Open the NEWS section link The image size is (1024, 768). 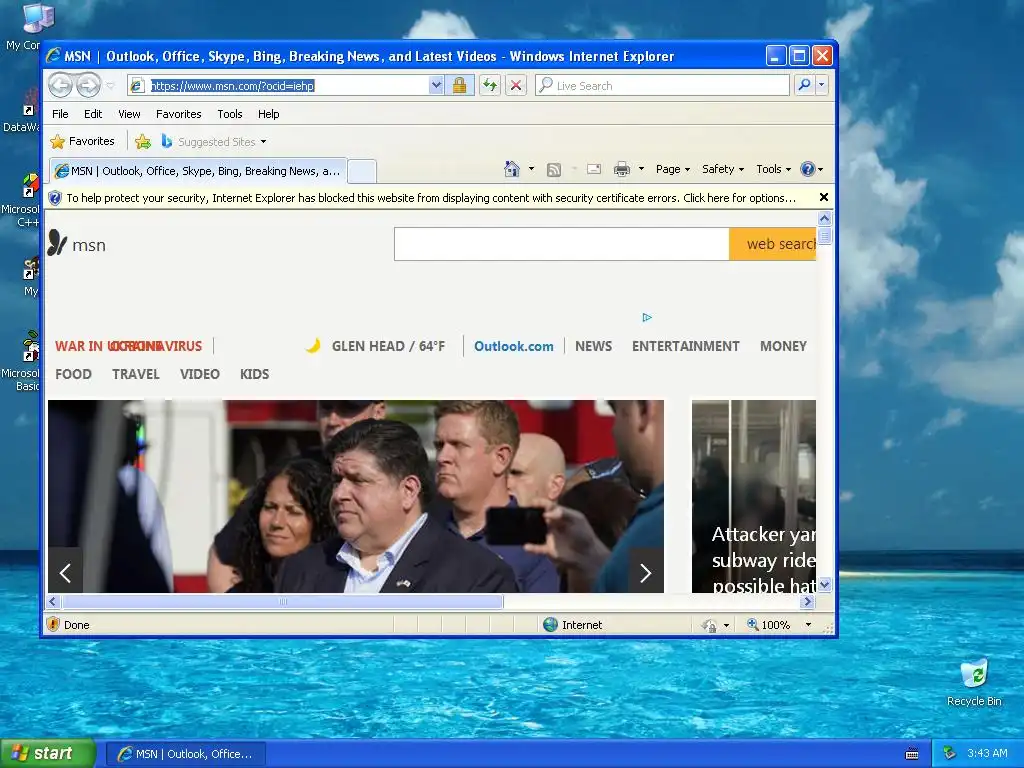point(593,346)
